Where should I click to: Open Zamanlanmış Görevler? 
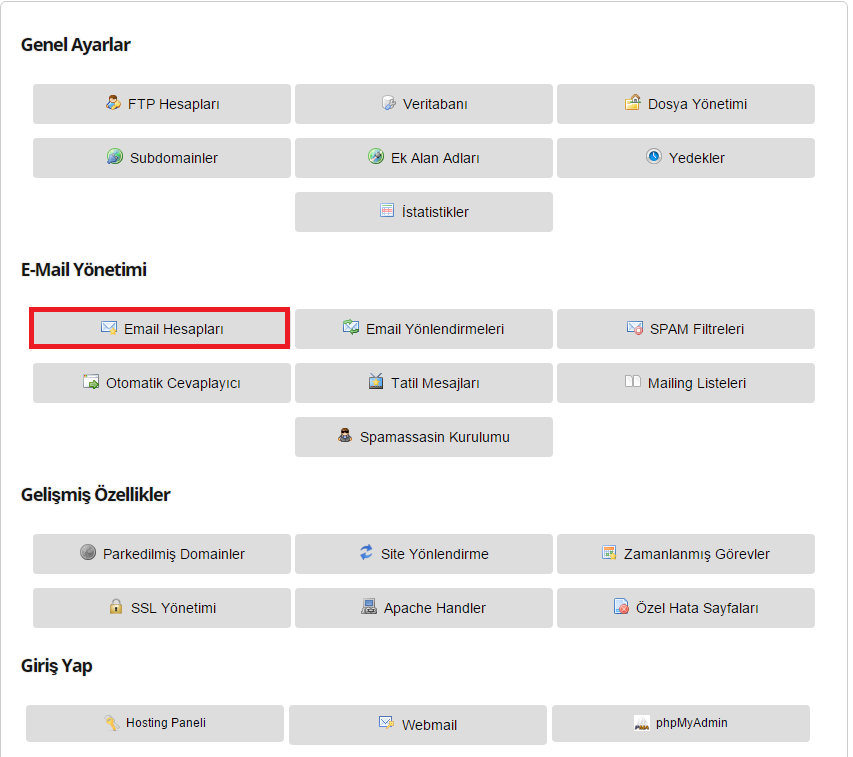[x=686, y=554]
